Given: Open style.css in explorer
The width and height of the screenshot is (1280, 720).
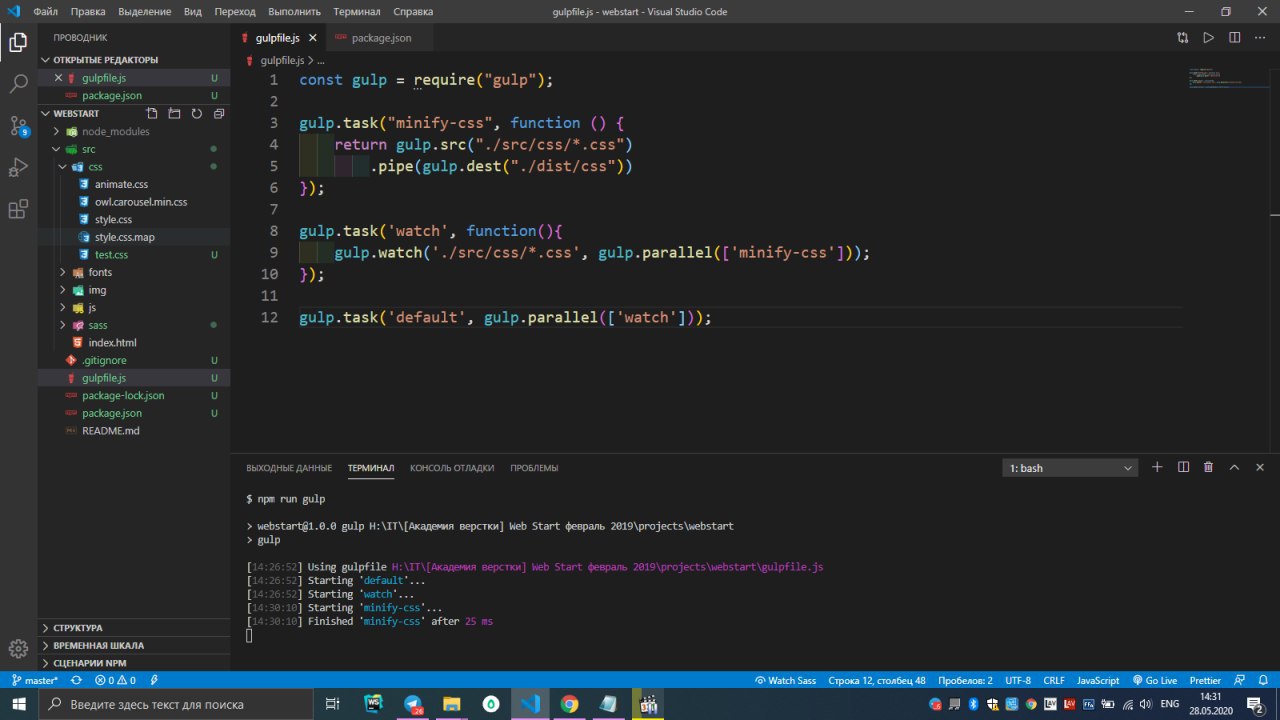Looking at the screenshot, I should coord(113,219).
